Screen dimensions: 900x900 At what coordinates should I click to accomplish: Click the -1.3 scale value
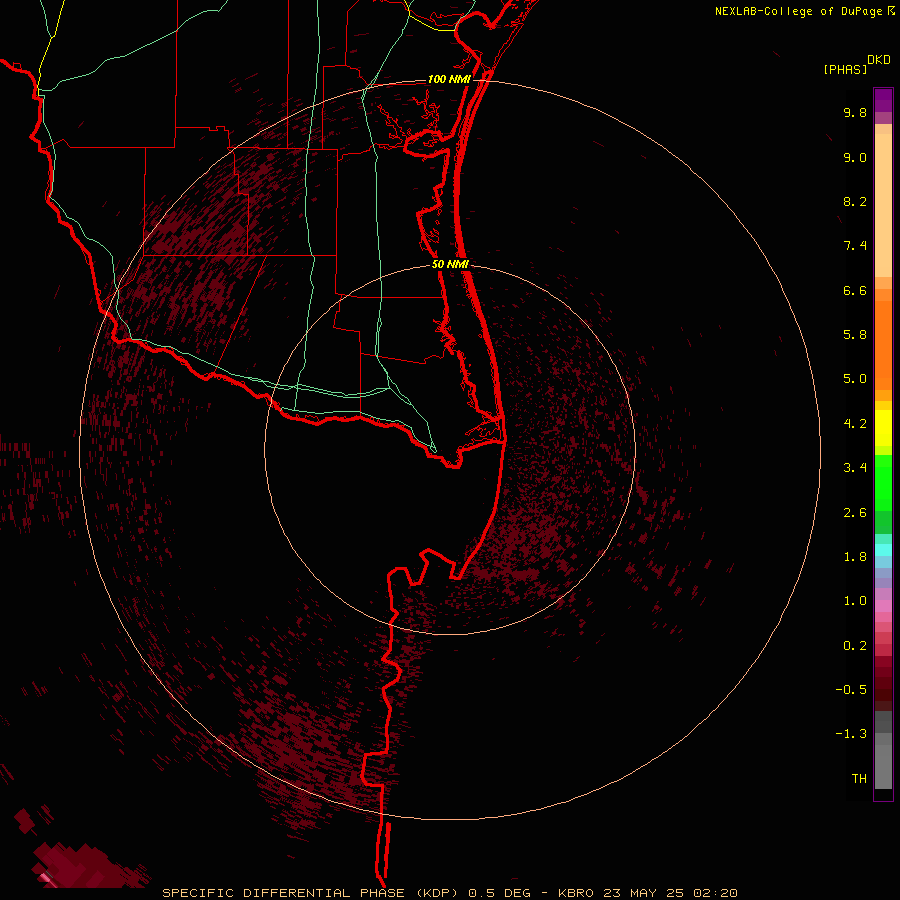(851, 734)
